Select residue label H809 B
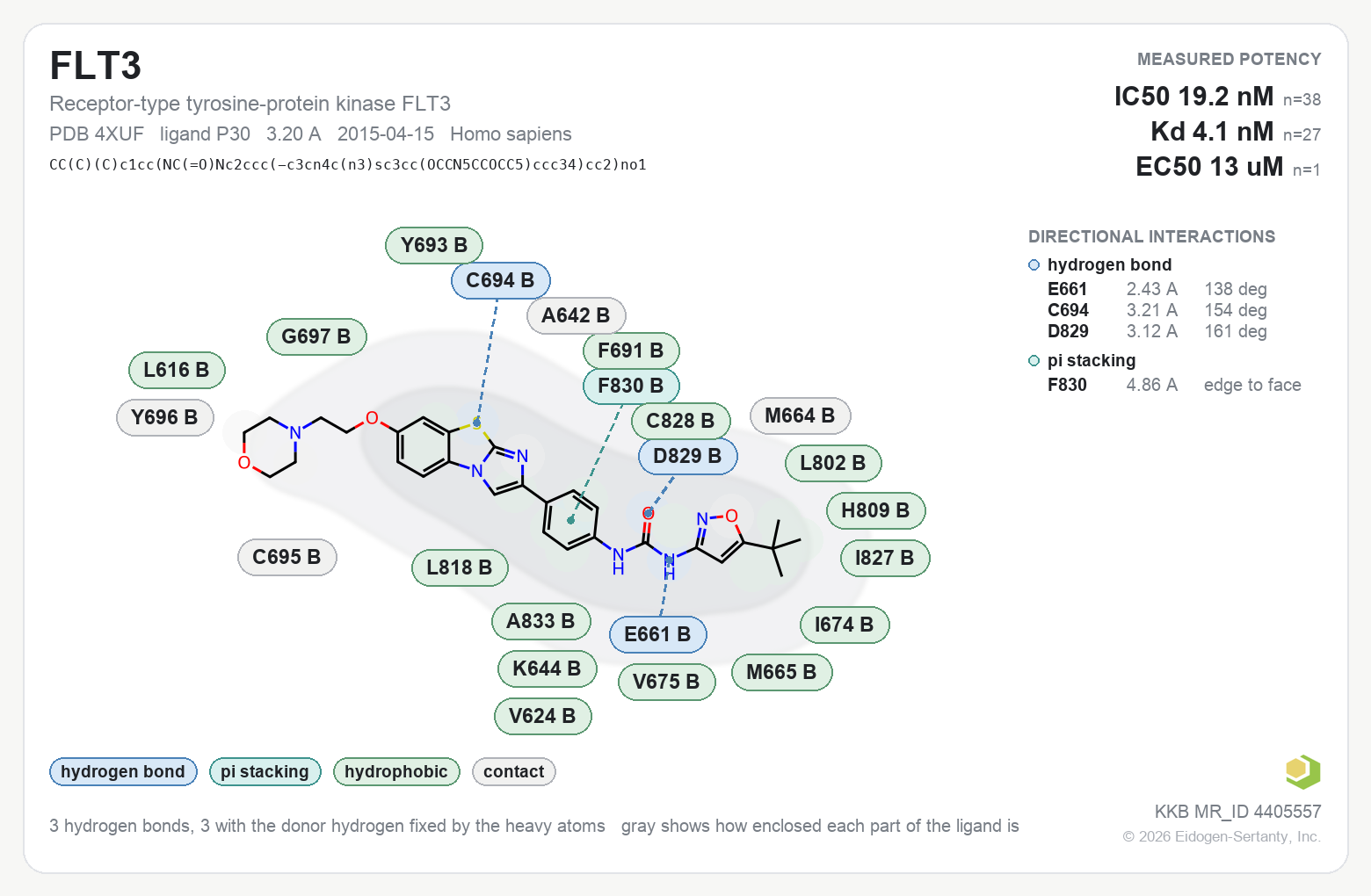The width and height of the screenshot is (1371, 896). (875, 510)
